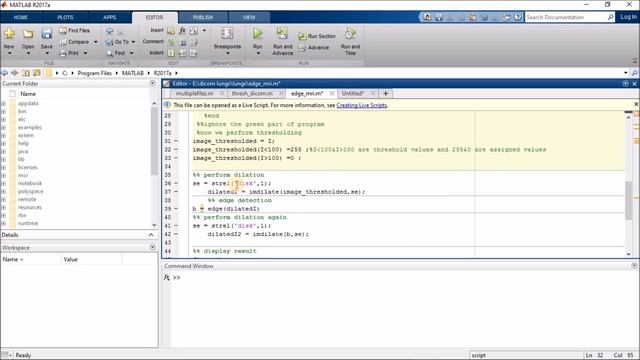Viewport: 640px width, 360px height.
Task: Click the Insert section icon
Action: 171,31
